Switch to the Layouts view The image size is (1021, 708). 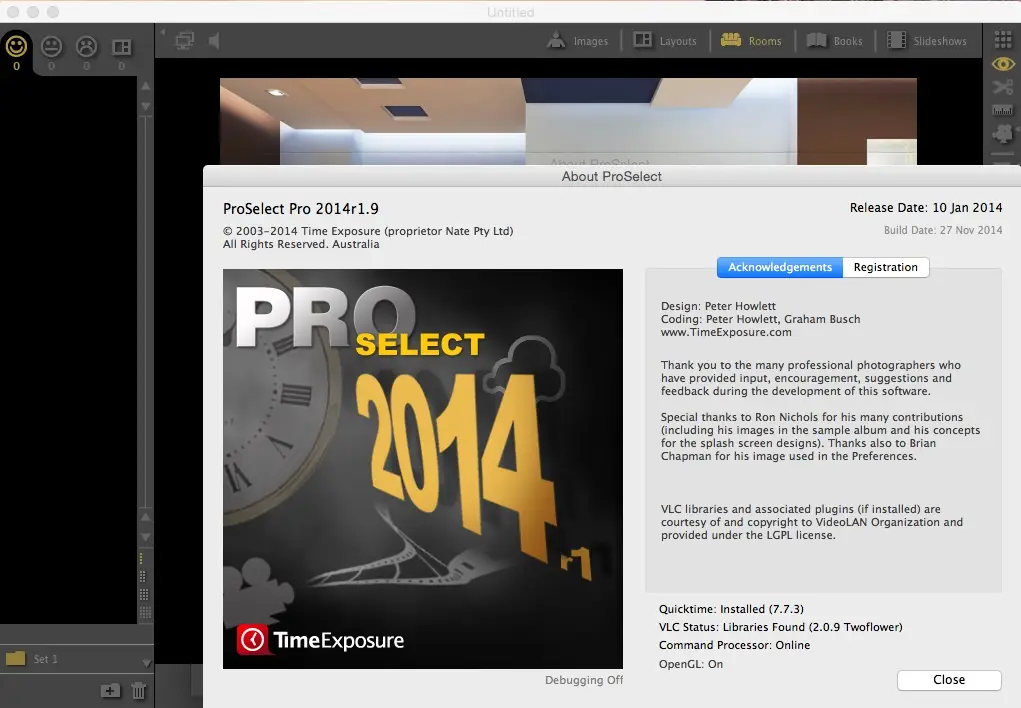coord(665,41)
